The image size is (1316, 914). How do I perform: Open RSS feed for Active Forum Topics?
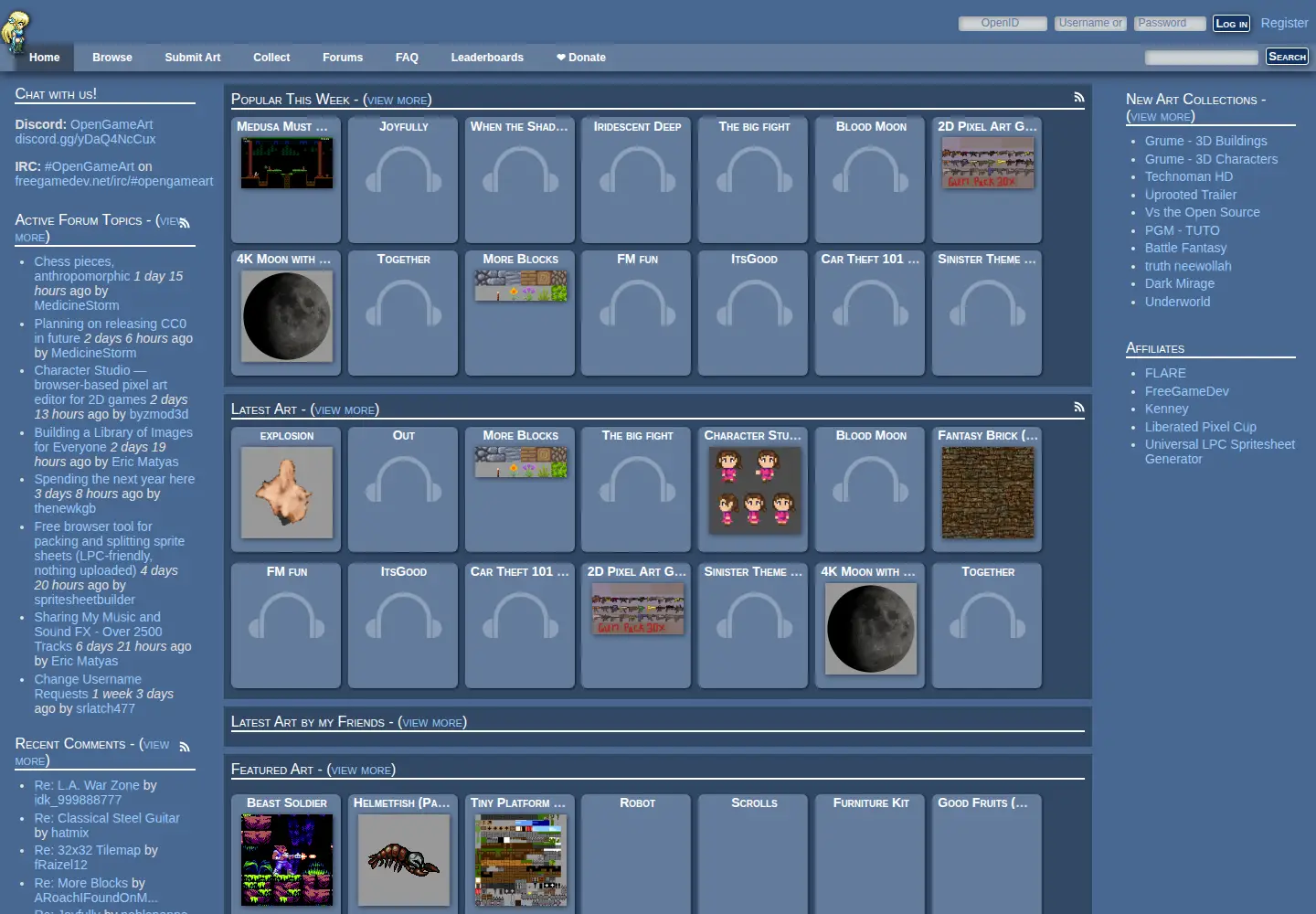point(185,222)
